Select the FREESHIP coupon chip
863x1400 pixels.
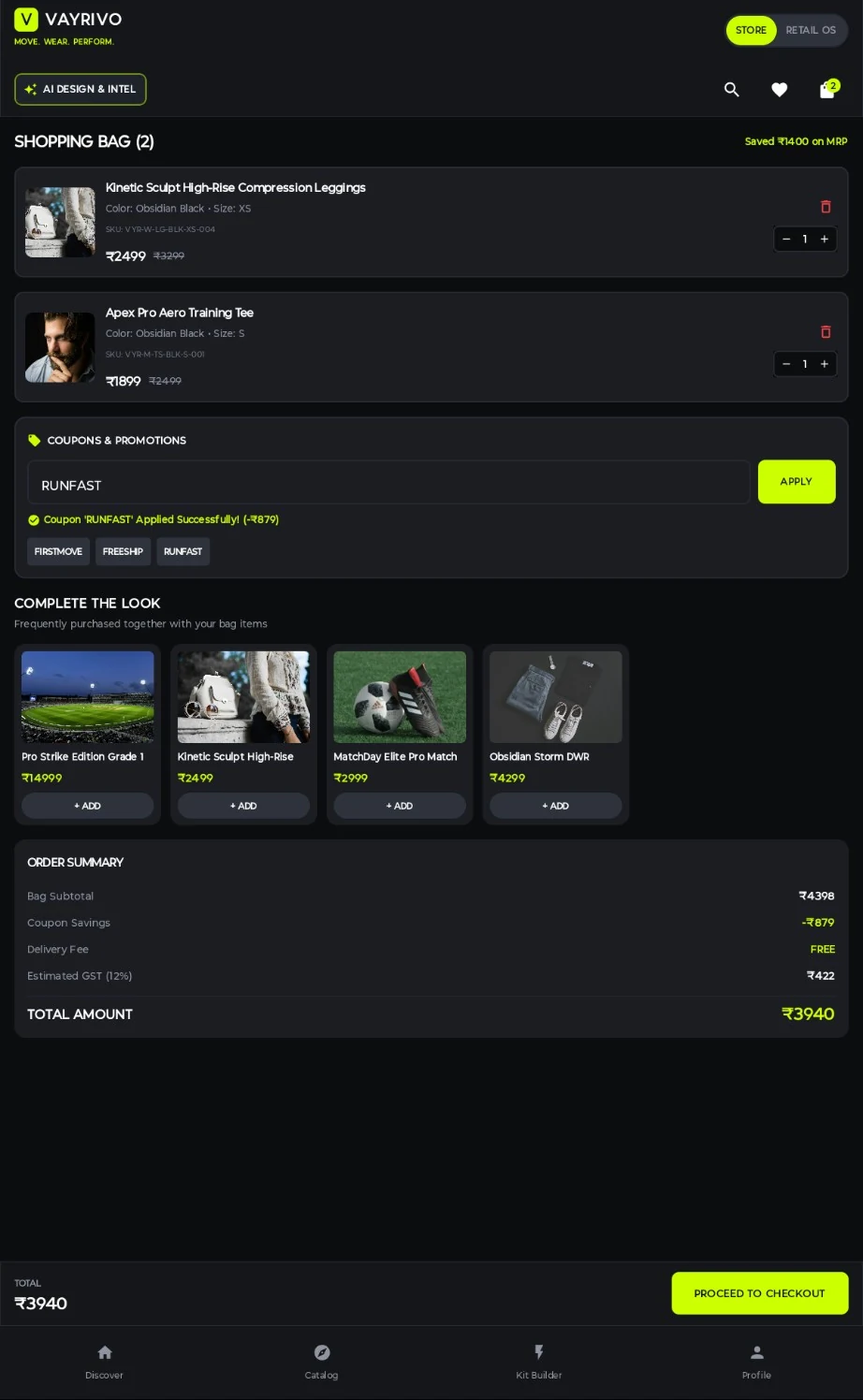[x=123, y=551]
